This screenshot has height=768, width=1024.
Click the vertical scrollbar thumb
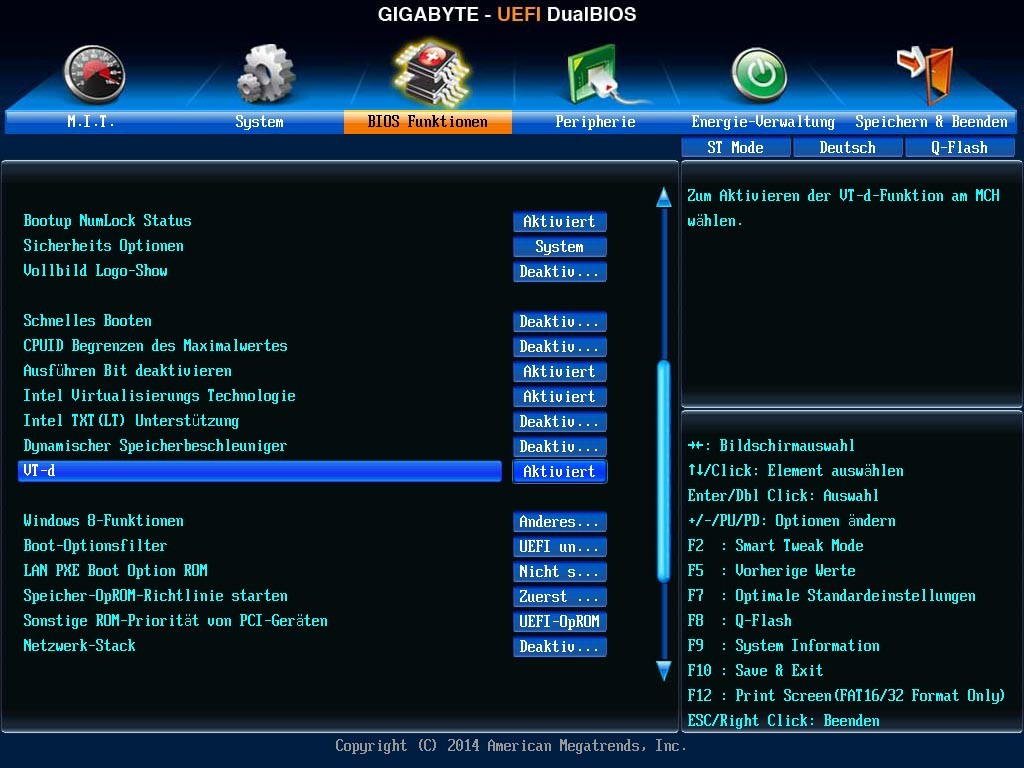[664, 470]
